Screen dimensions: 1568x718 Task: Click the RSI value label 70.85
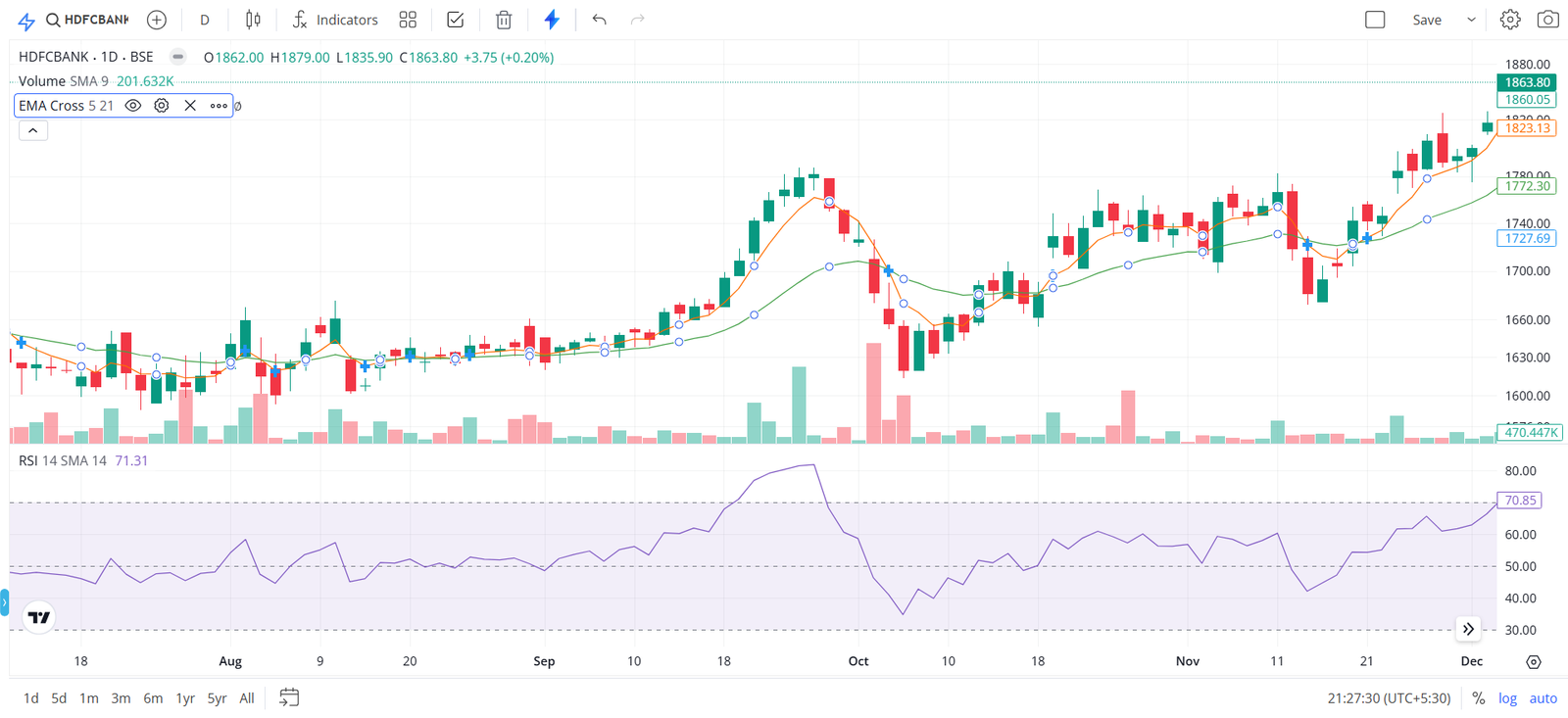pyautogui.click(x=1520, y=501)
